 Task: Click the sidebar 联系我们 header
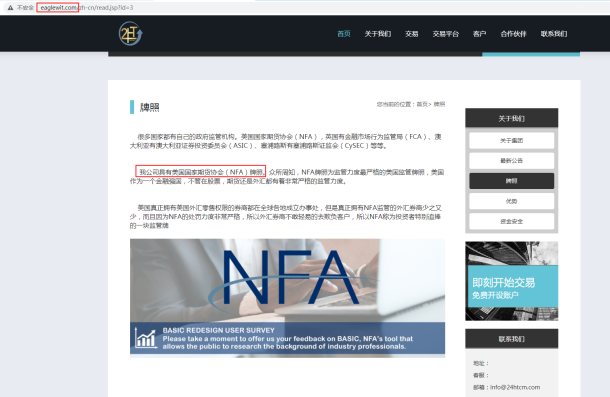coord(512,339)
